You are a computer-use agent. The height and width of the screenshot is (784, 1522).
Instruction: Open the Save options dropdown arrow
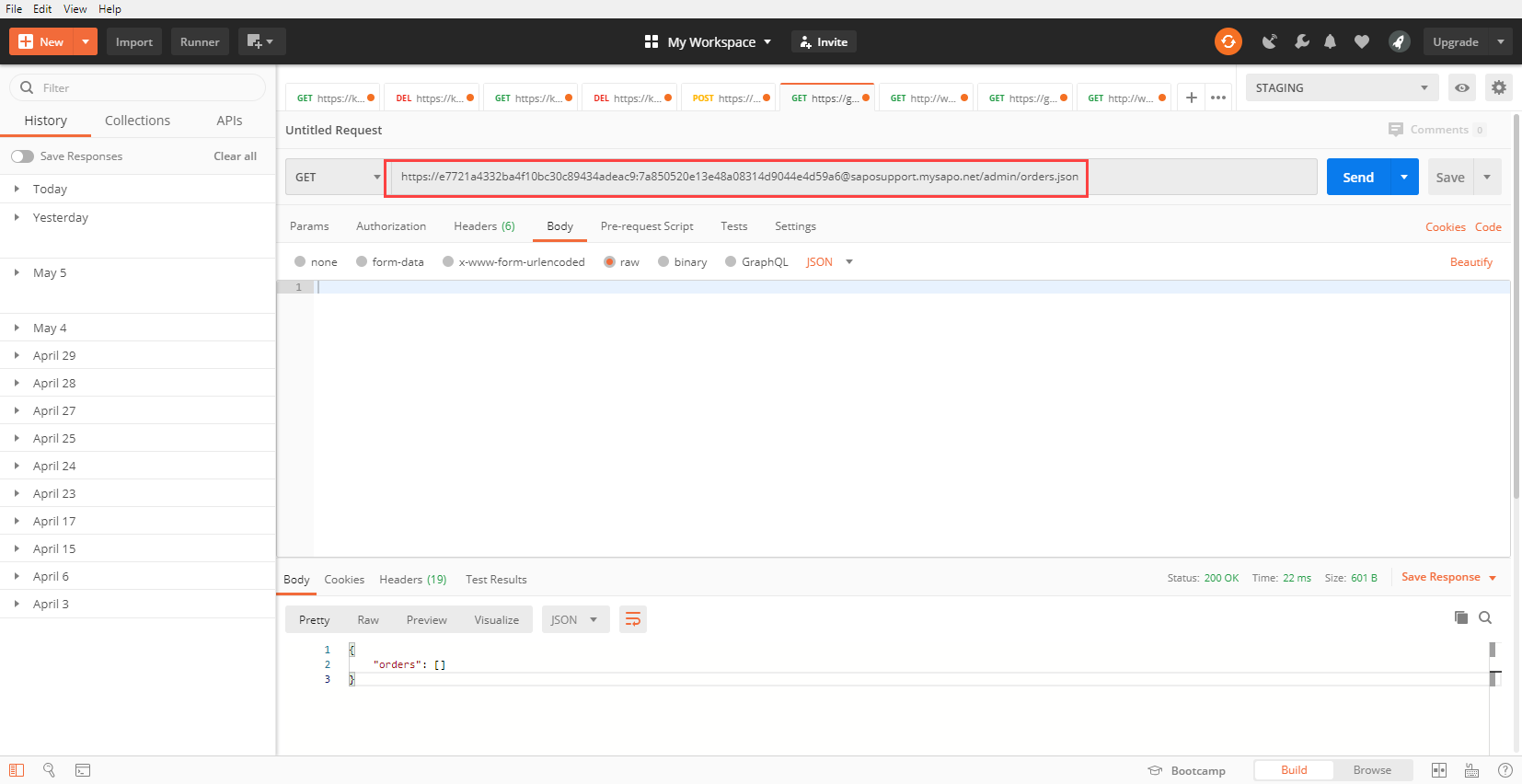[x=1487, y=177]
